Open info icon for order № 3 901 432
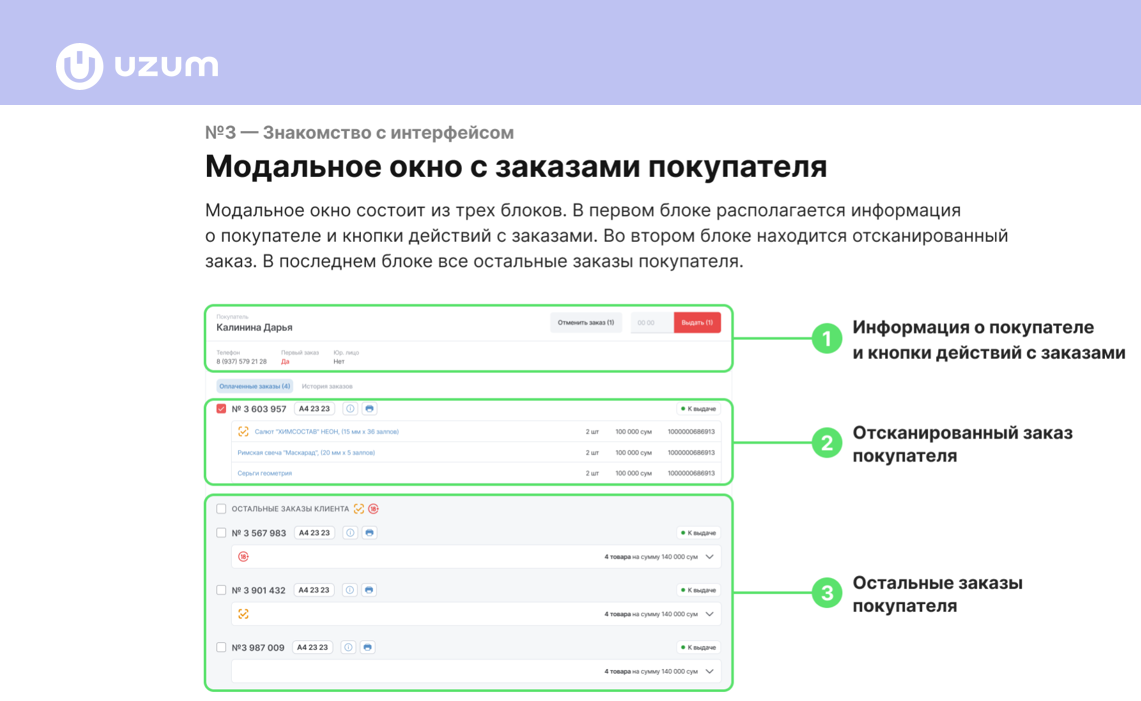The image size is (1141, 701). [349, 590]
